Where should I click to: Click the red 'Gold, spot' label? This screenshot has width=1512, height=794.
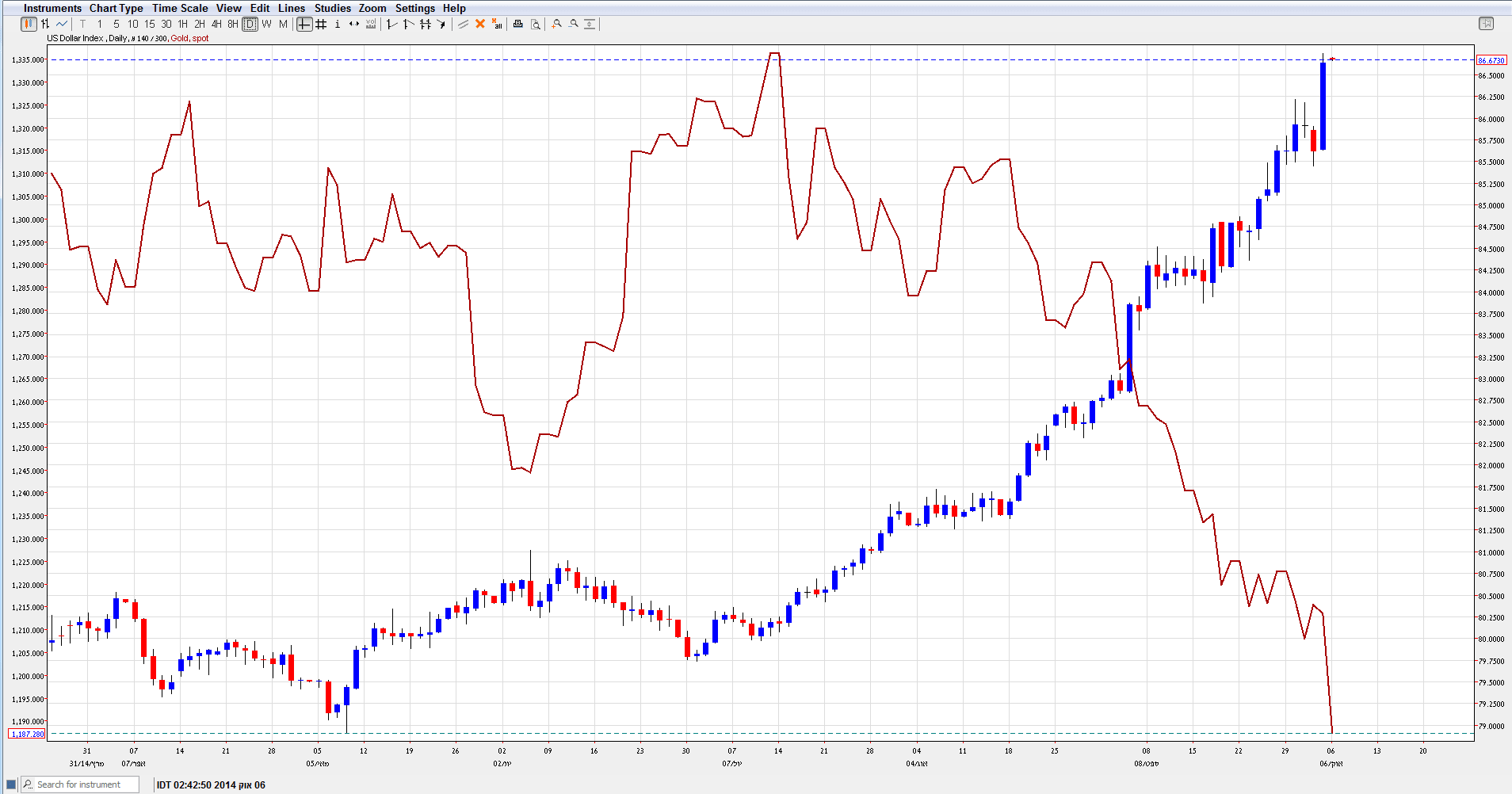point(190,38)
